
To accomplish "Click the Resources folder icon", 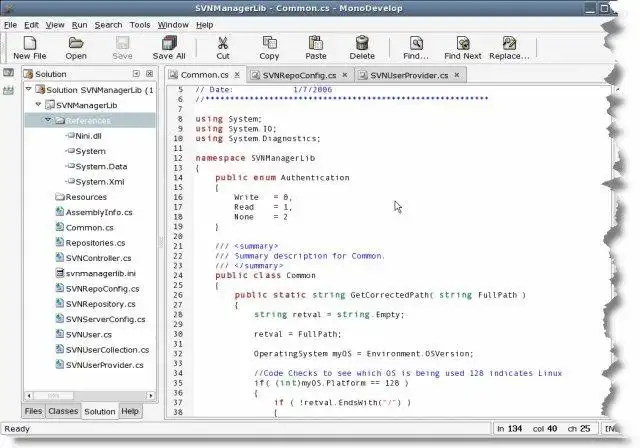I will click(x=60, y=197).
